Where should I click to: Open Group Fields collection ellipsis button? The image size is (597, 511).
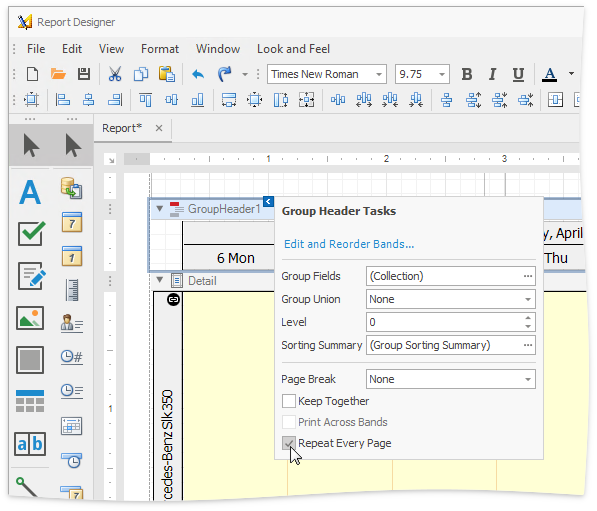tap(528, 276)
